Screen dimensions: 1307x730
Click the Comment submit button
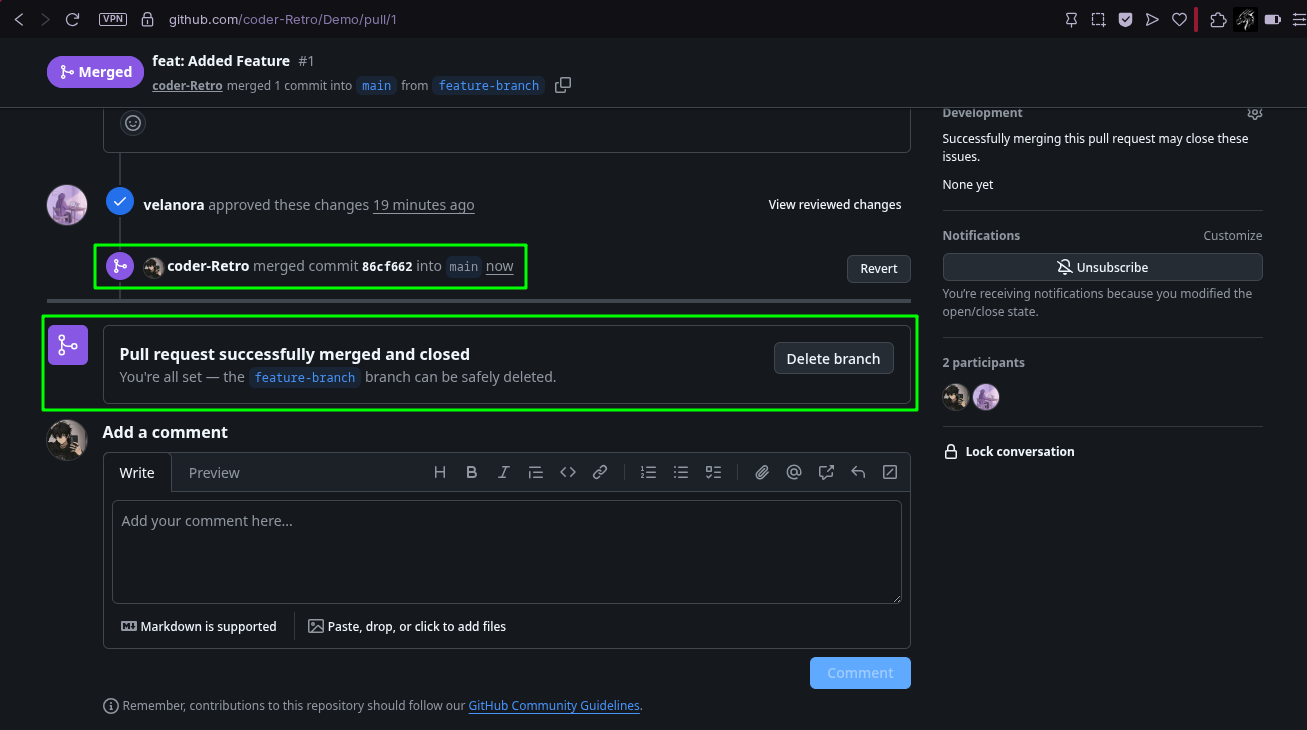coord(860,673)
